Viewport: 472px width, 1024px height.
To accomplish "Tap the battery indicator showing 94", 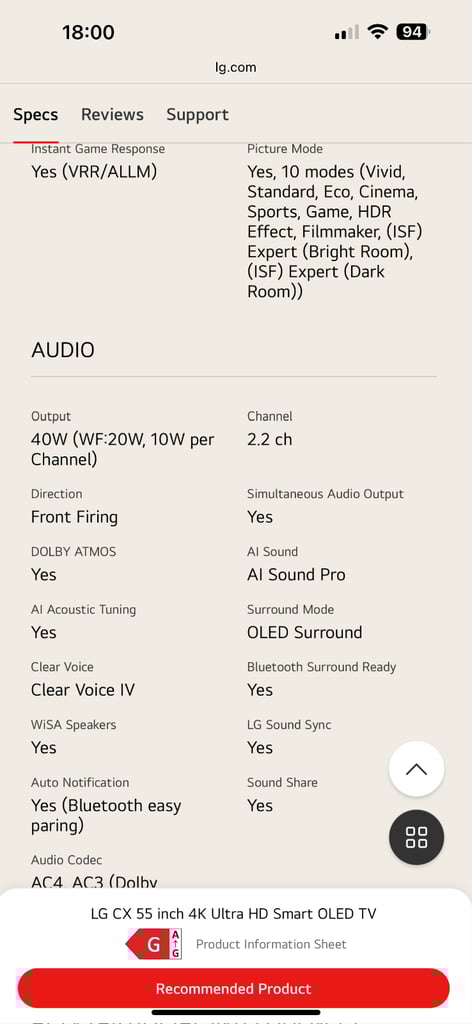I will (413, 31).
